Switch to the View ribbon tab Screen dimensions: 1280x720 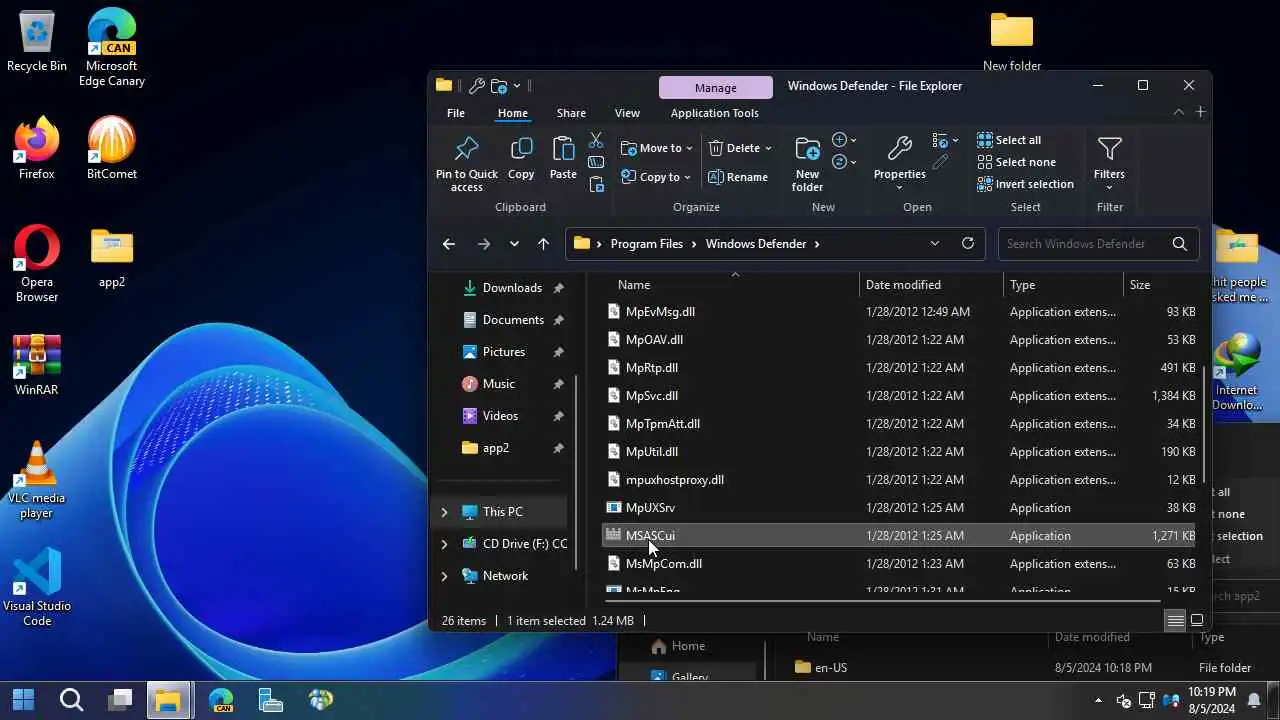point(627,113)
